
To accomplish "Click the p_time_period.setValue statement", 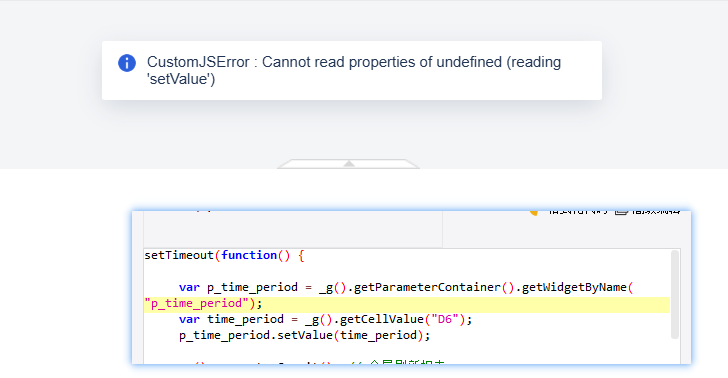I will coord(305,335).
